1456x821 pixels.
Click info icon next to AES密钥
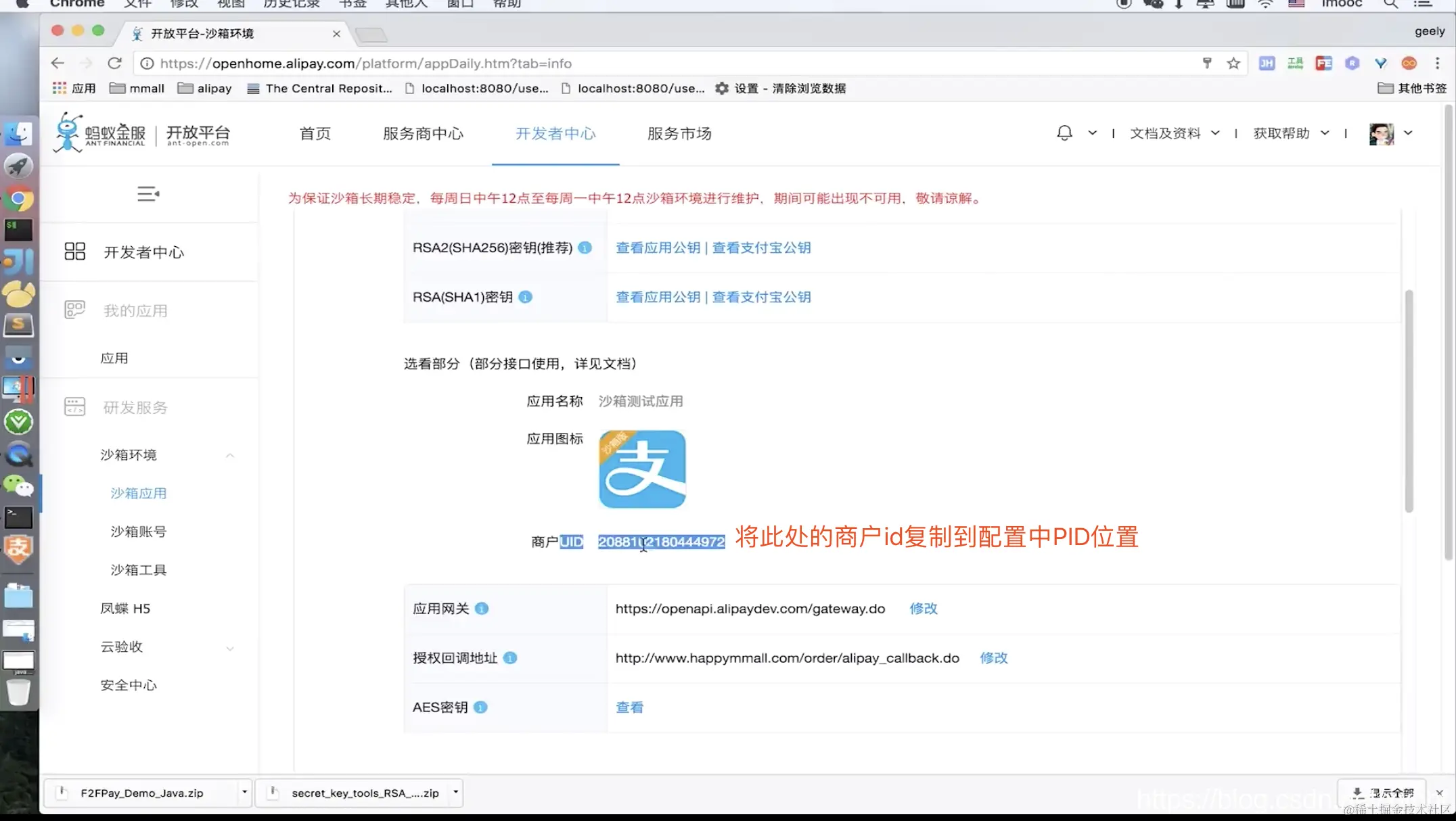tap(480, 707)
